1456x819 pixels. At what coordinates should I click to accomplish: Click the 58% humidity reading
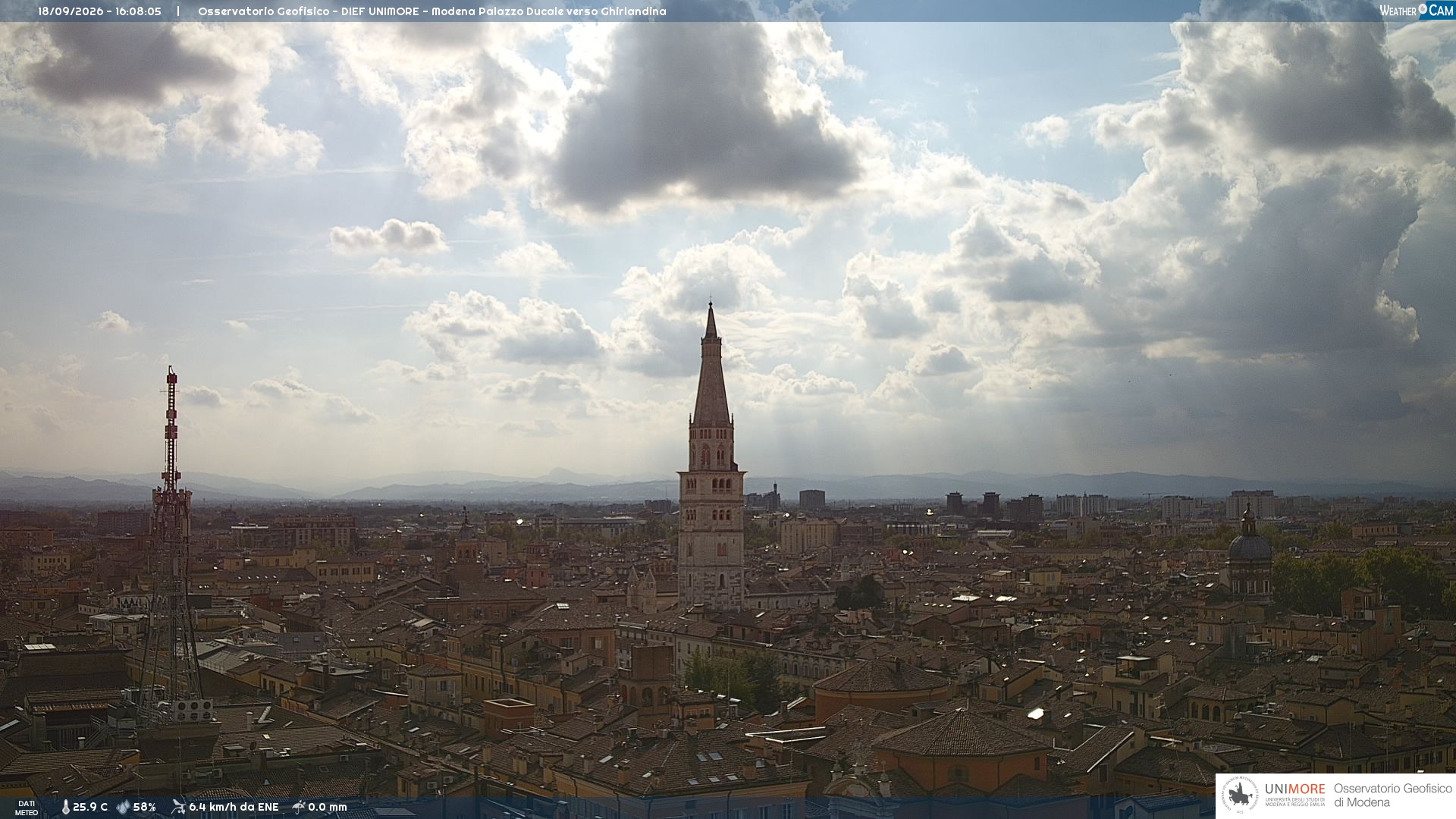pos(144,807)
